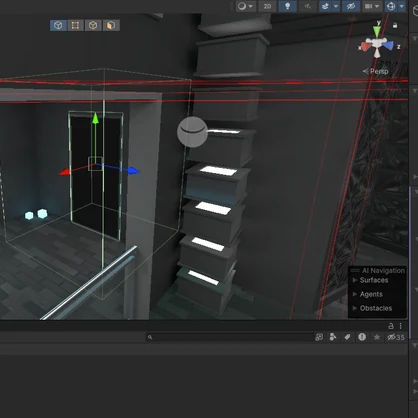Open the scene effects dropdown arrow
This screenshot has width=418, height=418.
tap(336, 6)
